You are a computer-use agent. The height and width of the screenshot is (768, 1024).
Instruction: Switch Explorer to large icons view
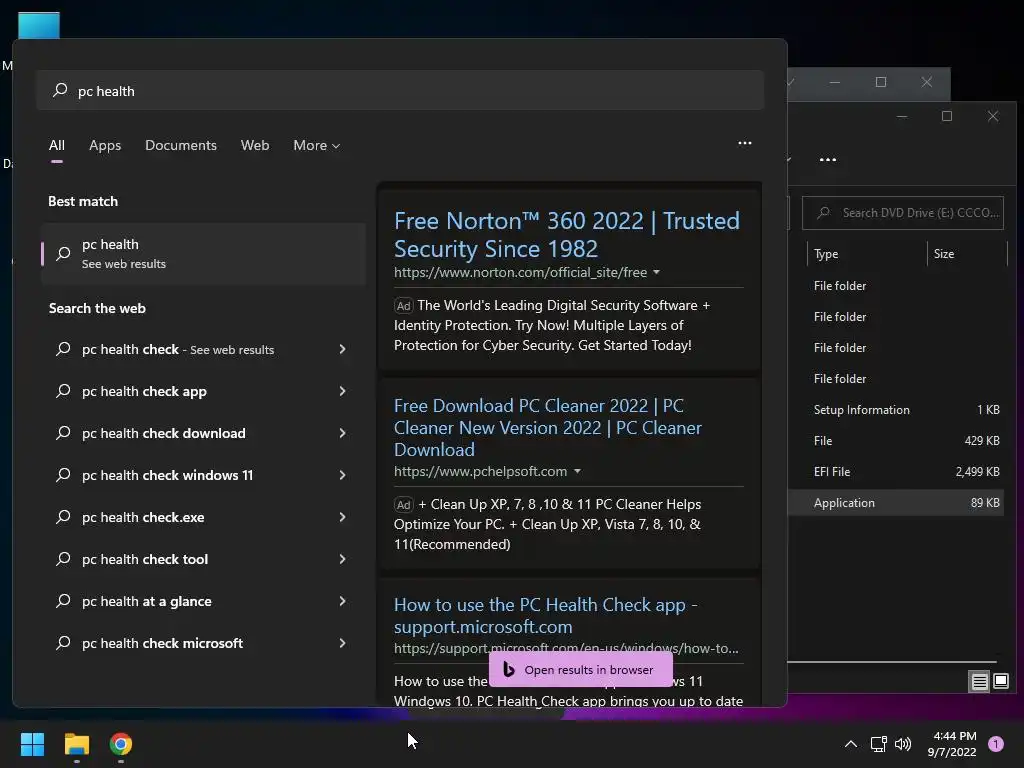coord(1000,682)
